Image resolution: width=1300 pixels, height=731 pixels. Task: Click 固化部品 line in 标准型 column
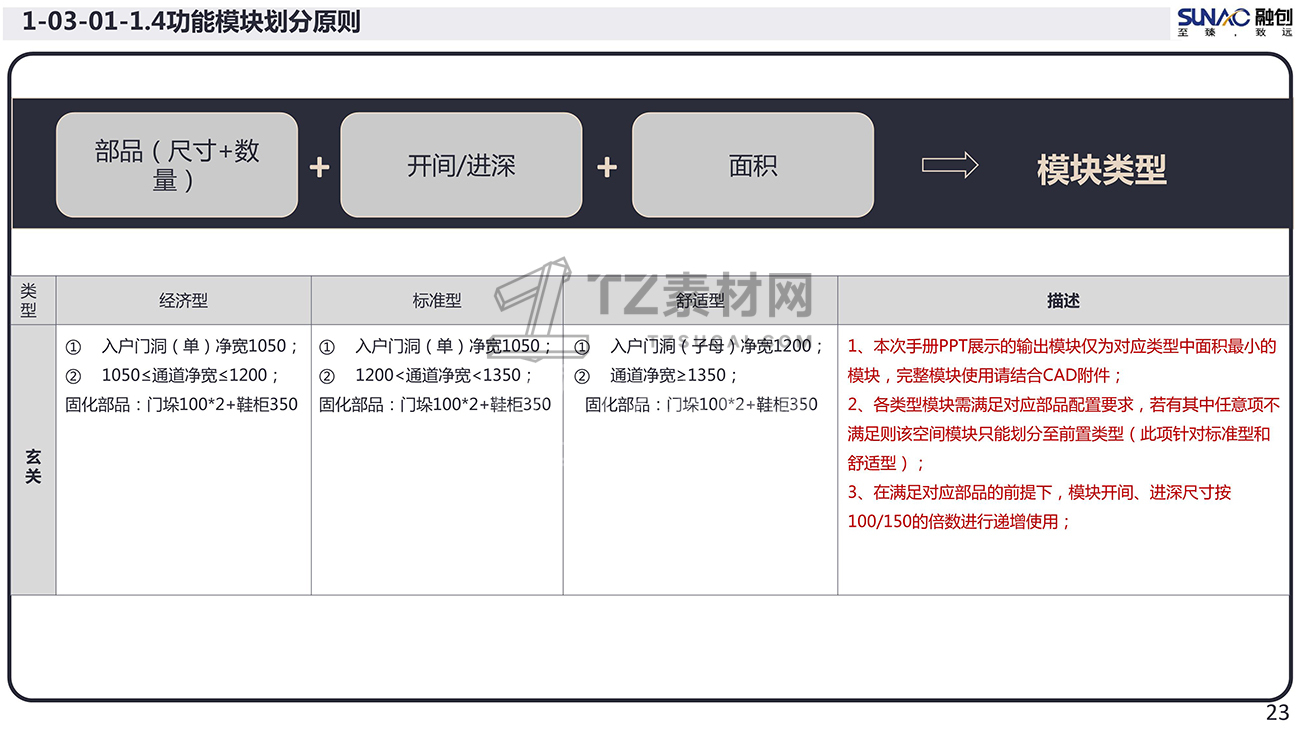pyautogui.click(x=435, y=404)
